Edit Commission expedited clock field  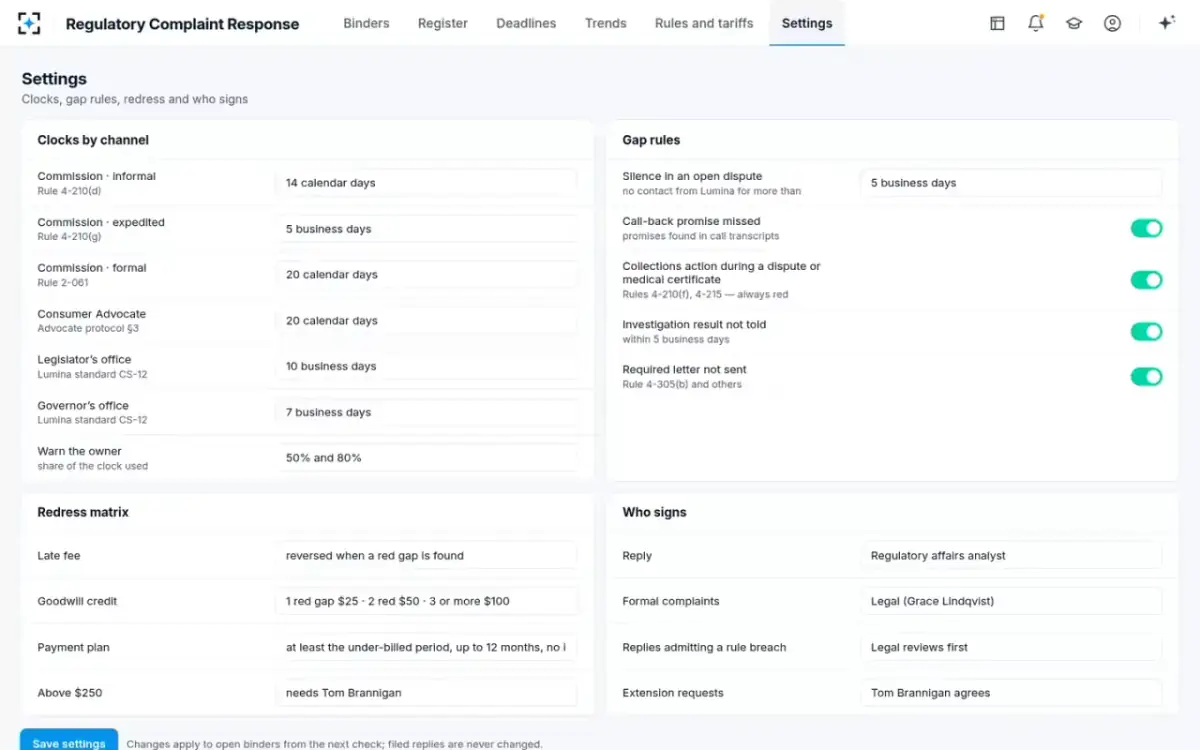pyautogui.click(x=426, y=229)
